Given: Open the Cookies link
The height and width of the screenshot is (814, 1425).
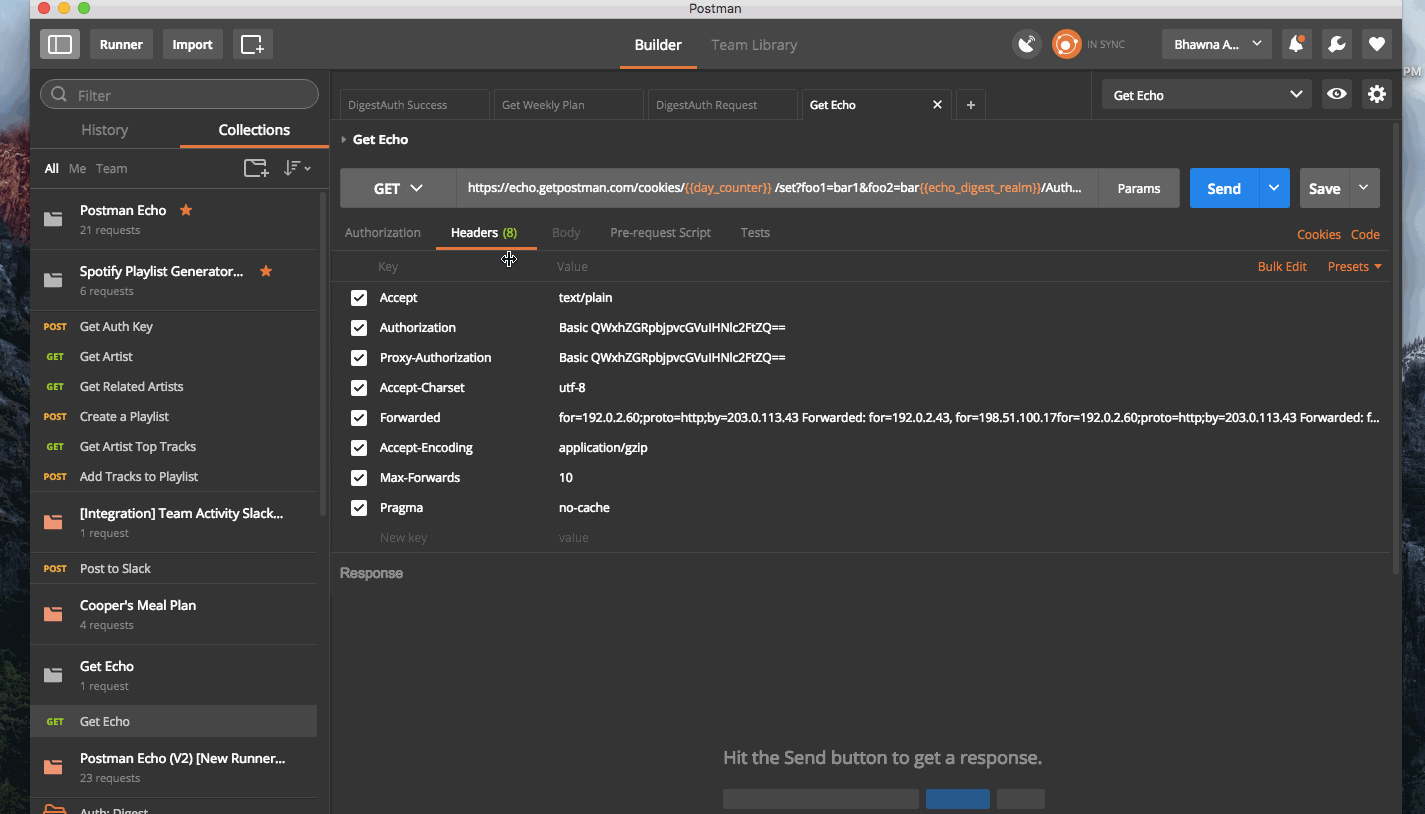Looking at the screenshot, I should [1319, 234].
